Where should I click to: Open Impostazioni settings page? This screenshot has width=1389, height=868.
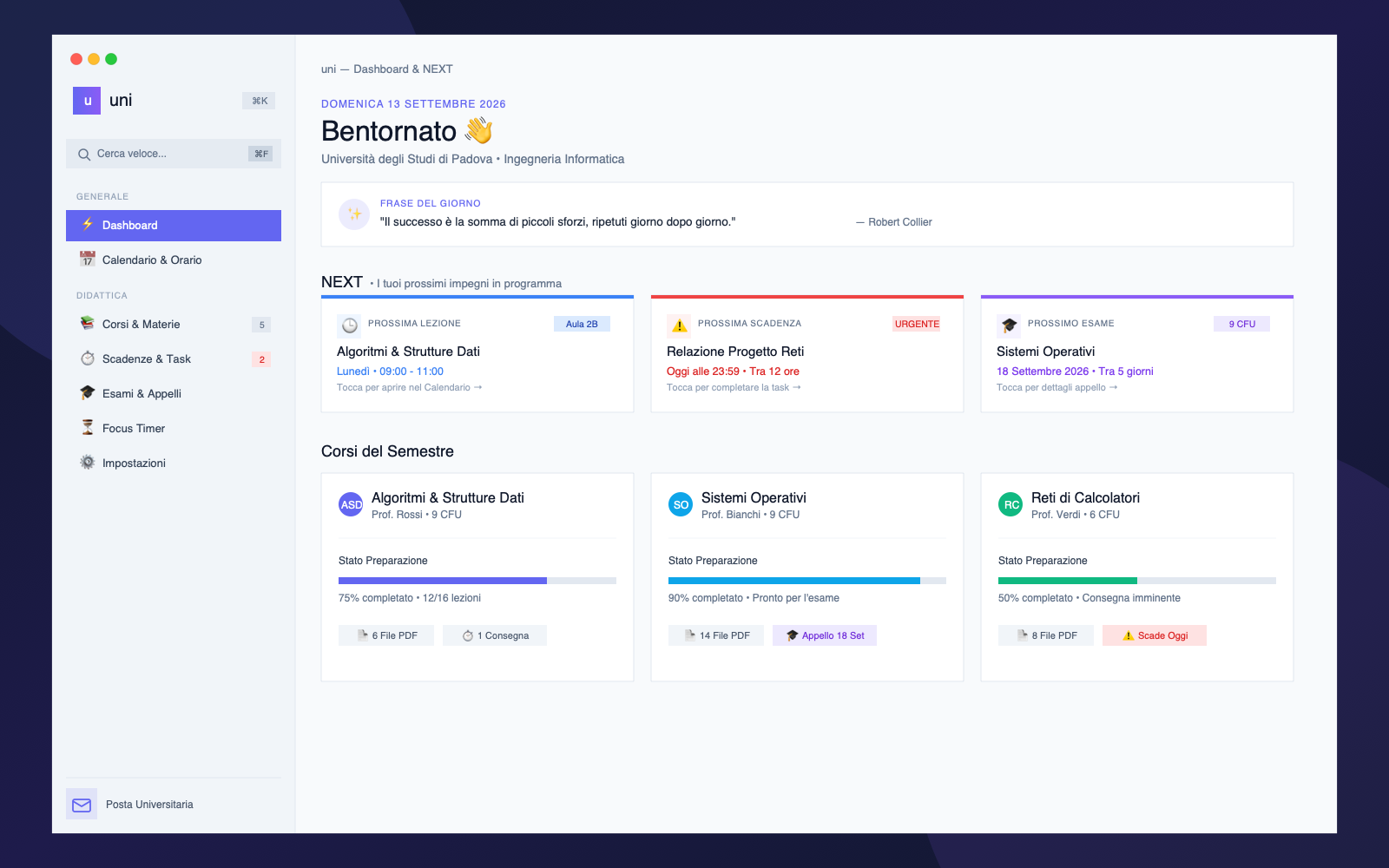(174, 464)
